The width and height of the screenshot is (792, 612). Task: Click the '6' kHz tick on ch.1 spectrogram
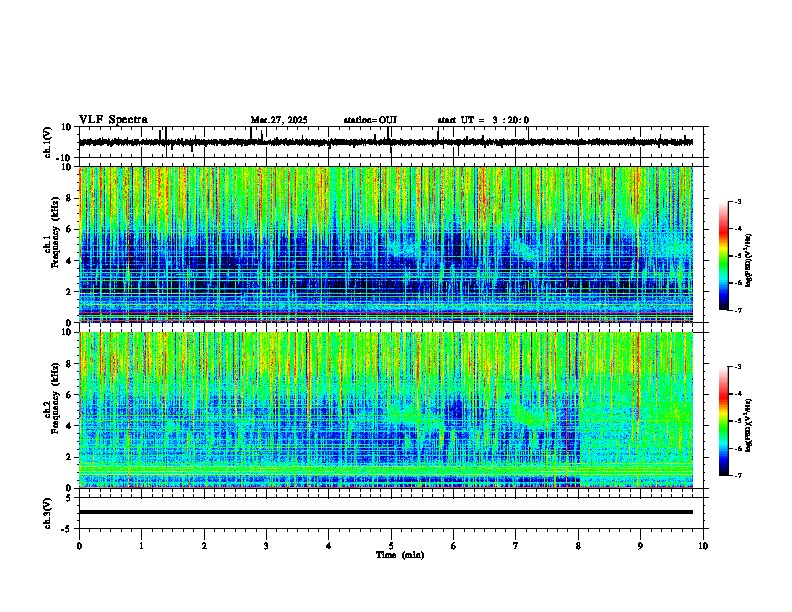69,230
